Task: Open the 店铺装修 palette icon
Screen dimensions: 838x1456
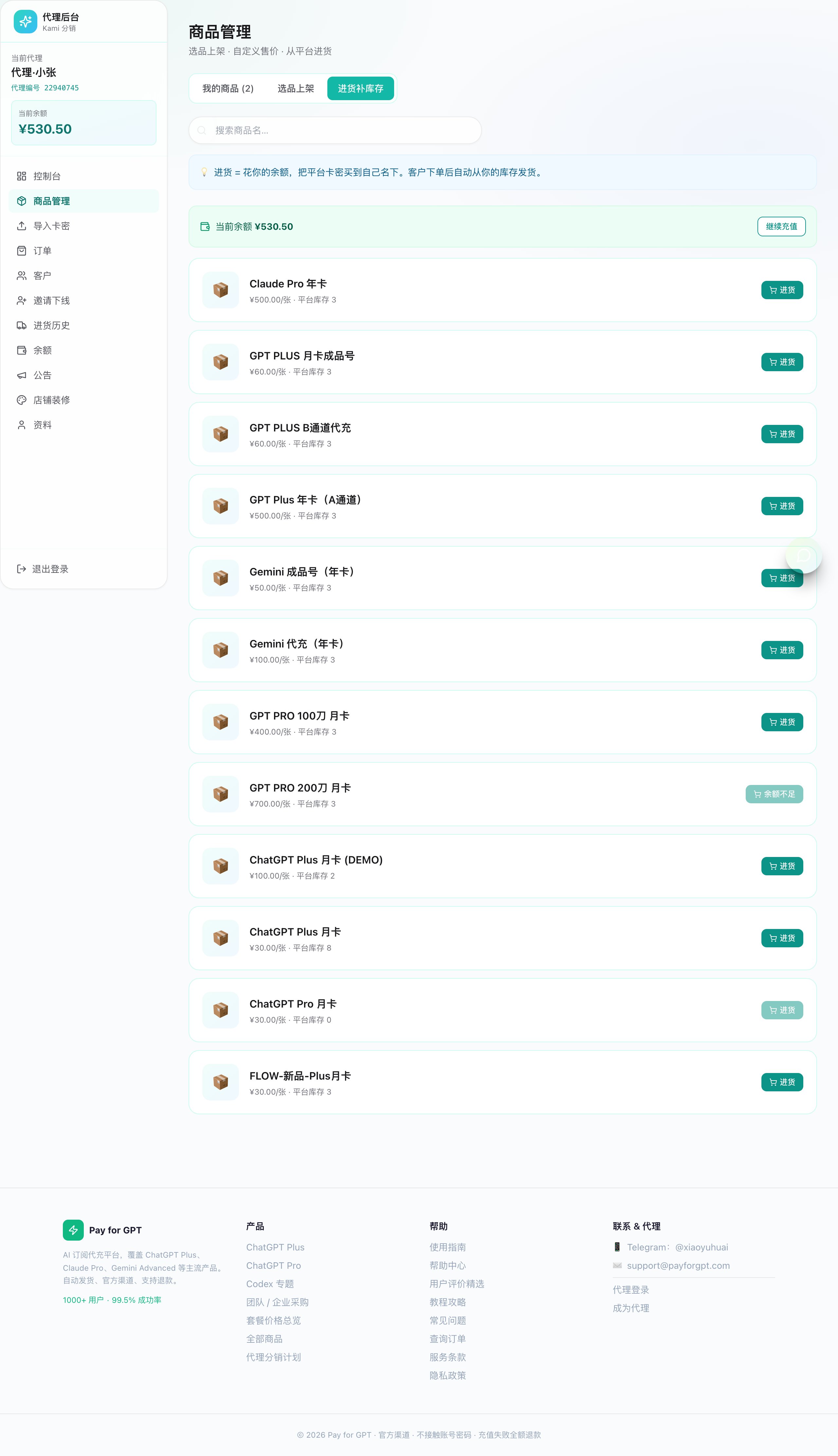Action: pyautogui.click(x=21, y=400)
